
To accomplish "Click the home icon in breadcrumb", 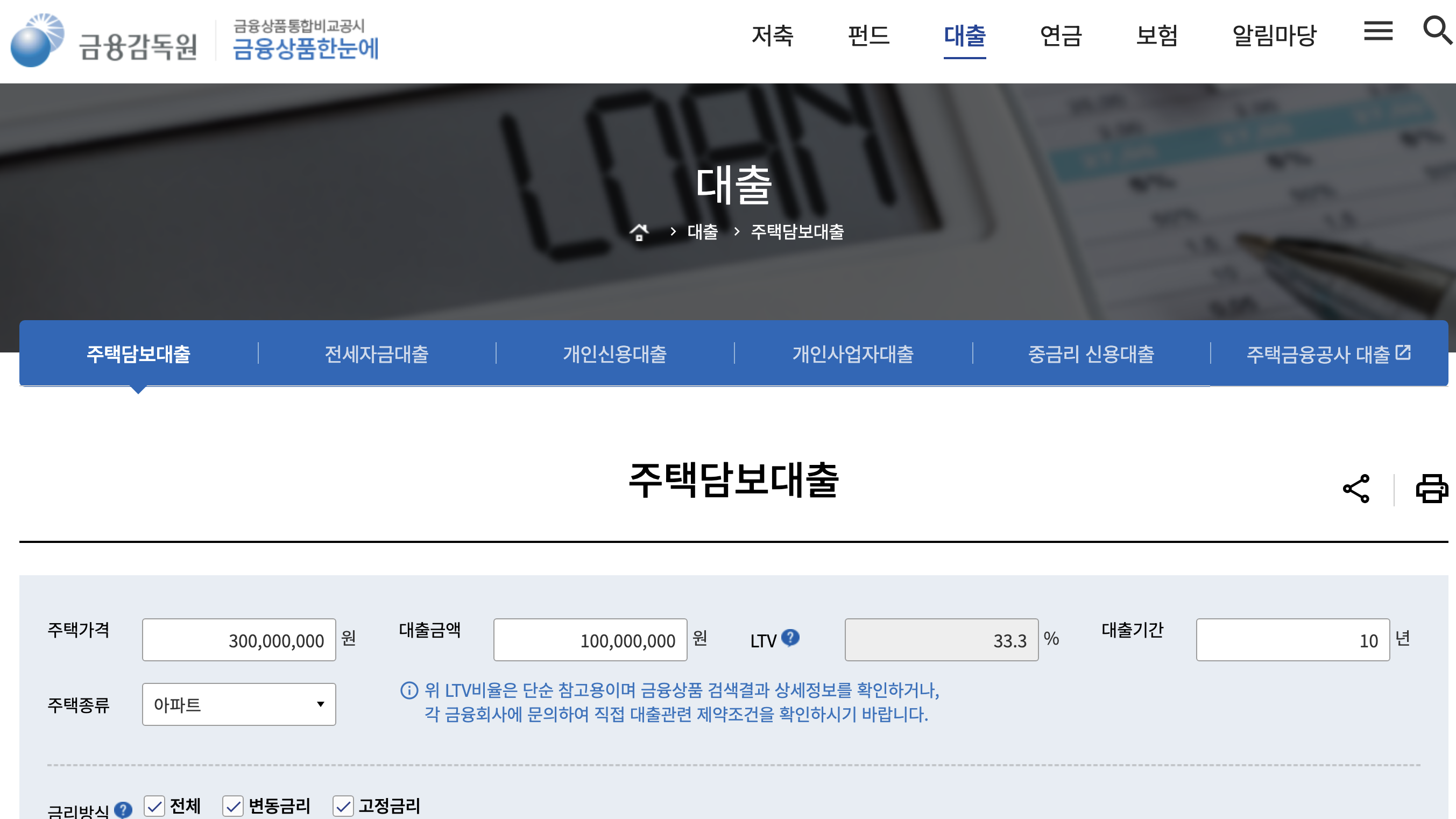I will [x=639, y=232].
